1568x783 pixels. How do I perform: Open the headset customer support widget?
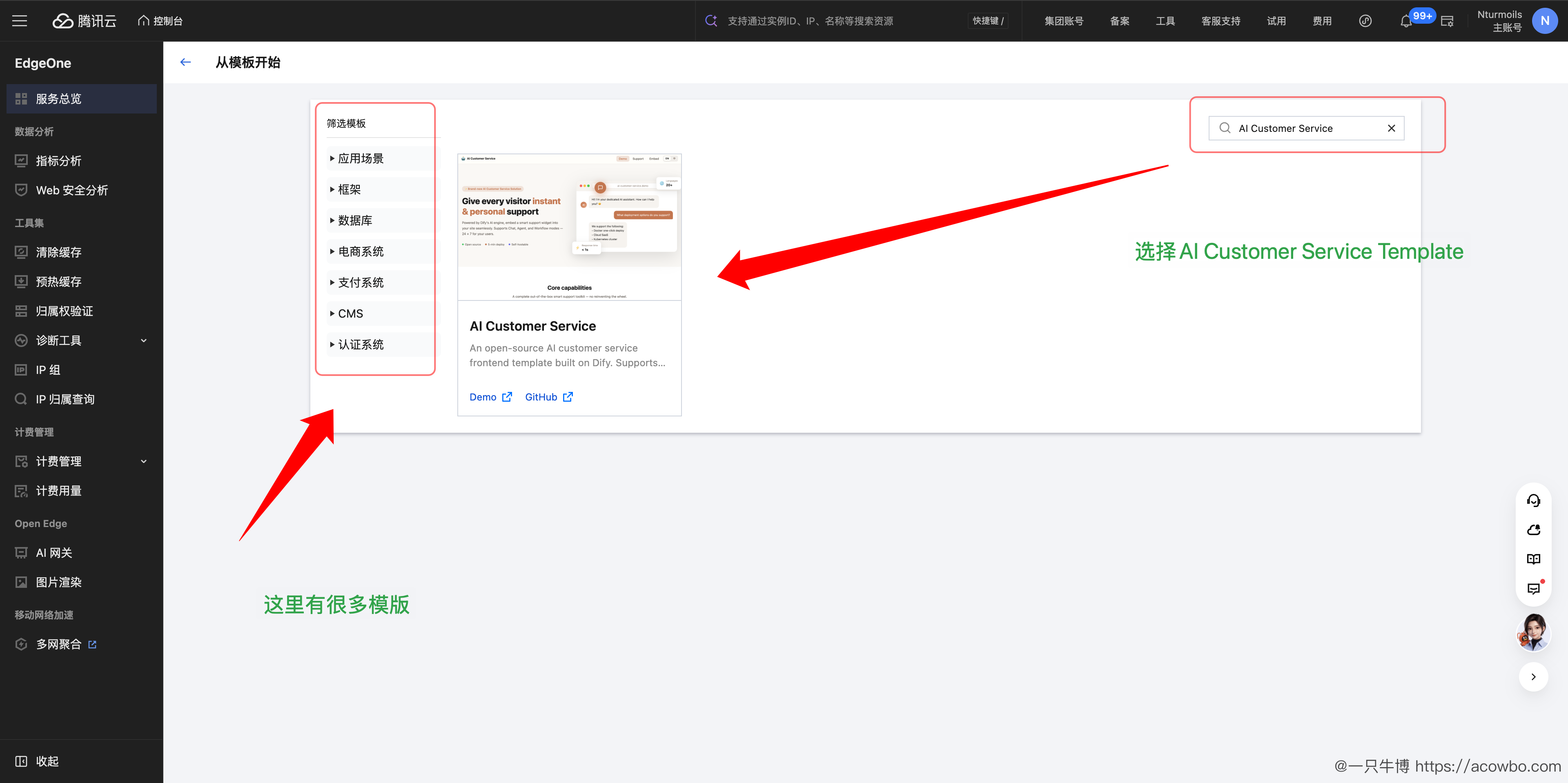[x=1533, y=500]
